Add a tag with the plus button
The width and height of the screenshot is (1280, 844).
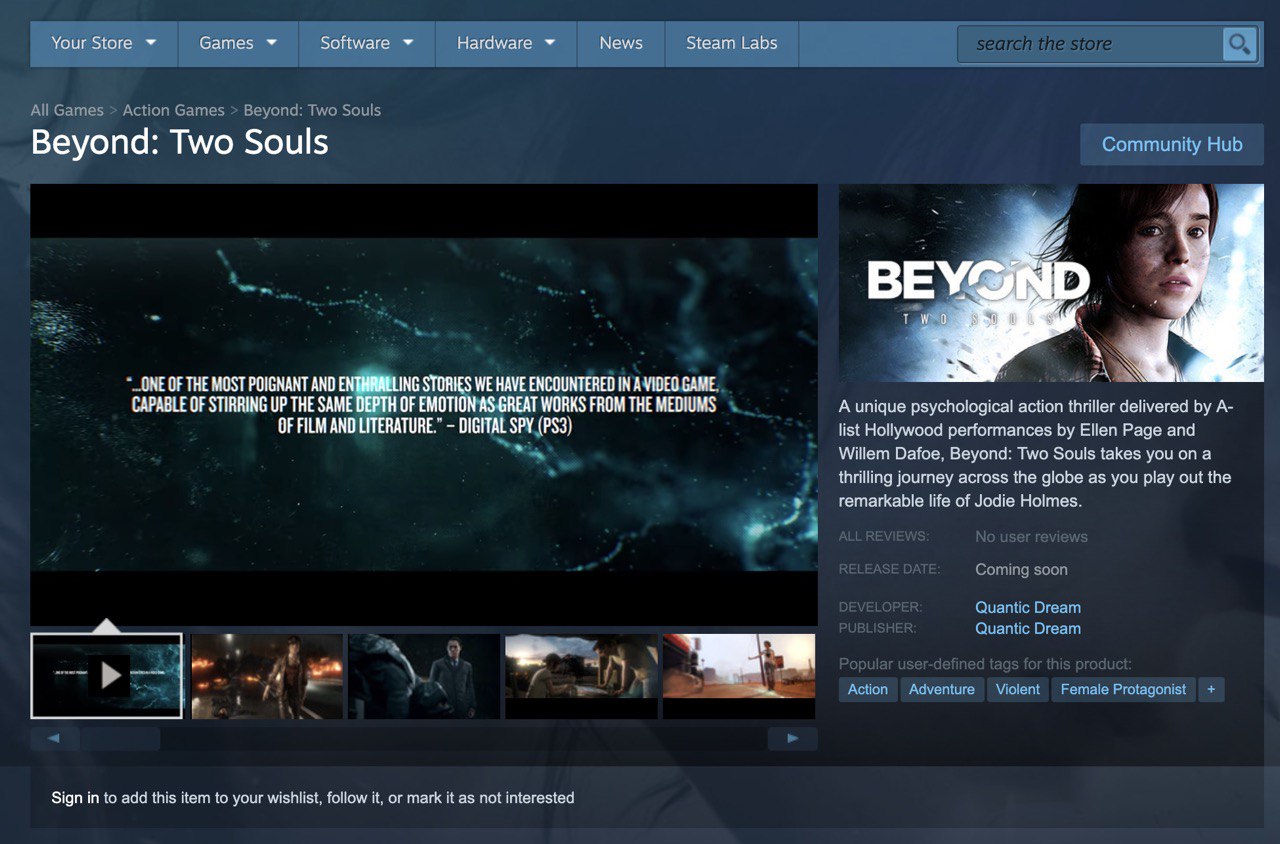point(1211,689)
